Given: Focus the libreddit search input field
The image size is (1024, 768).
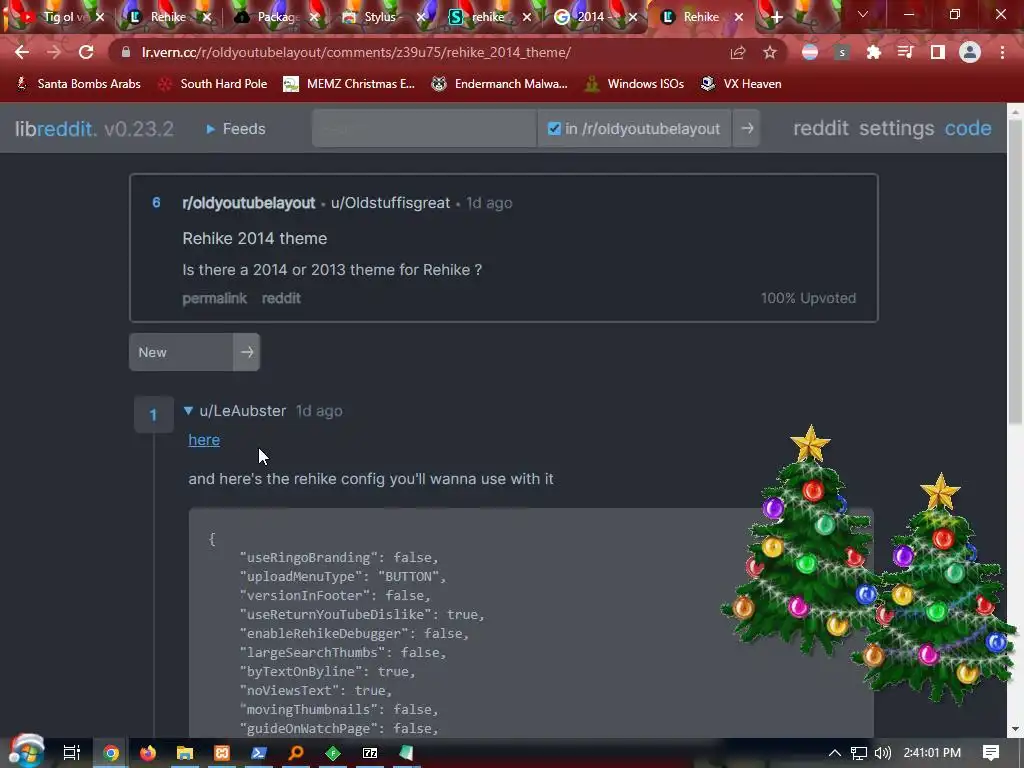Looking at the screenshot, I should [424, 129].
